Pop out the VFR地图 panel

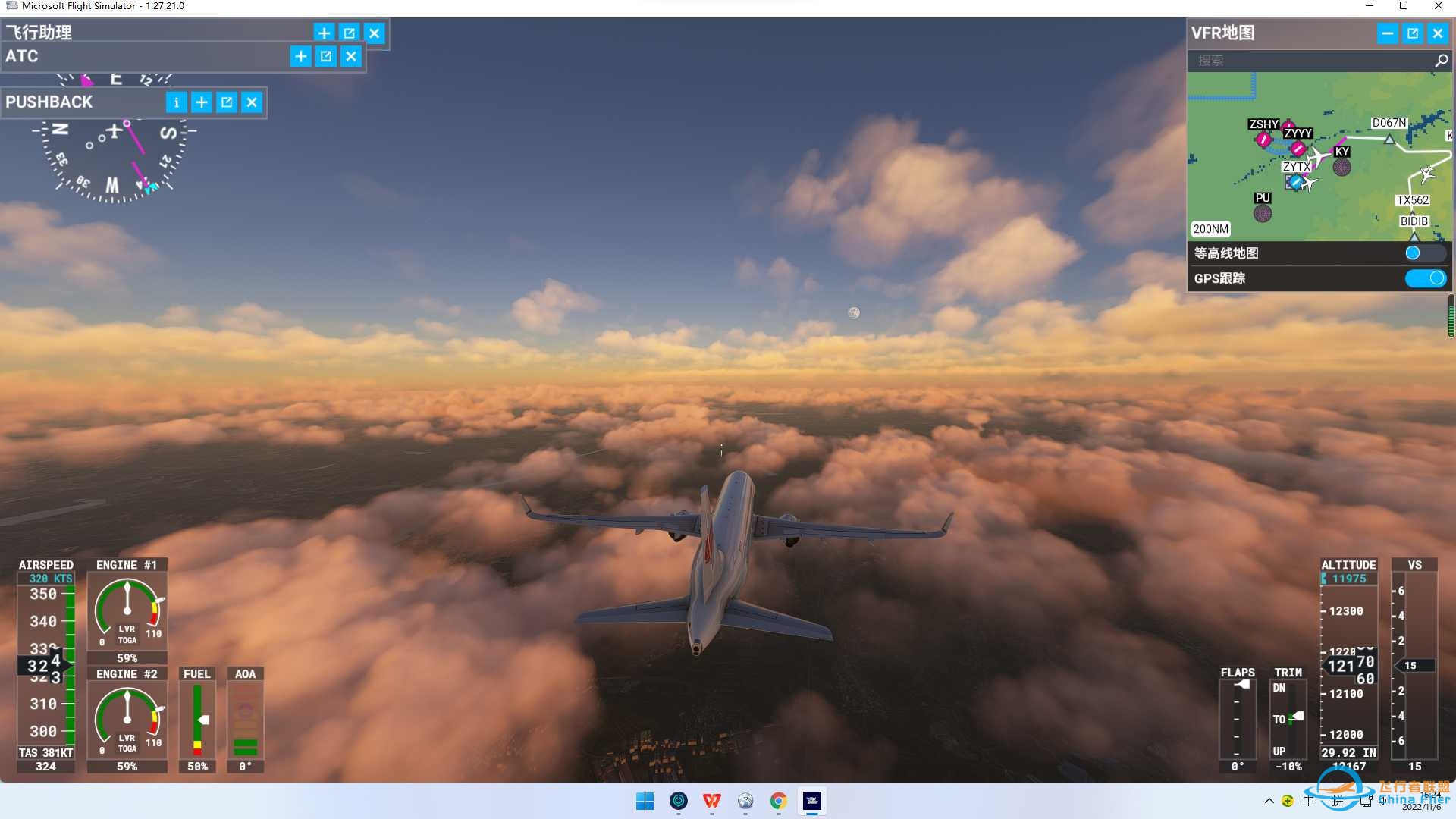tap(1412, 33)
